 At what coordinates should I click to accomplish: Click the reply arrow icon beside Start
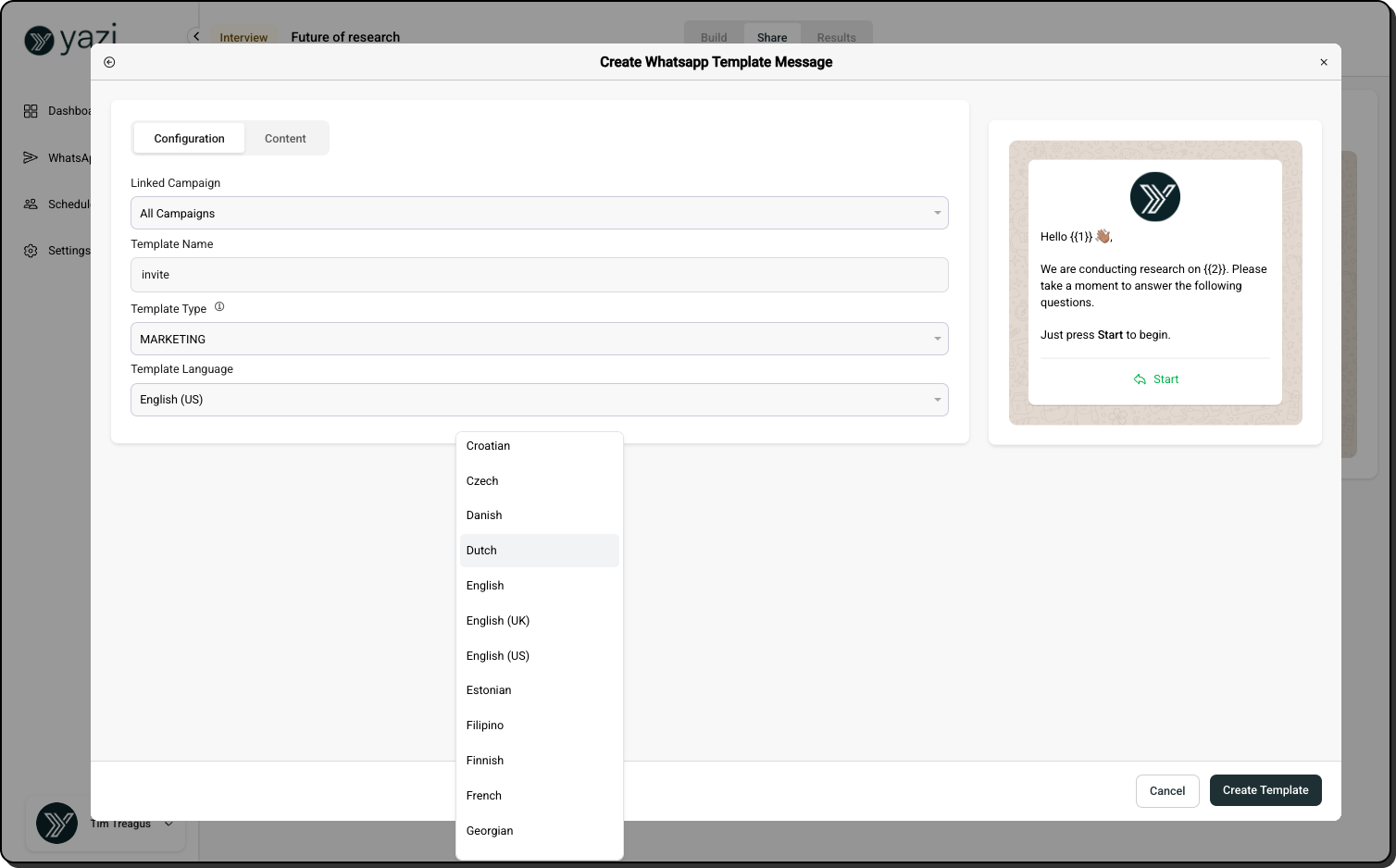click(1140, 379)
